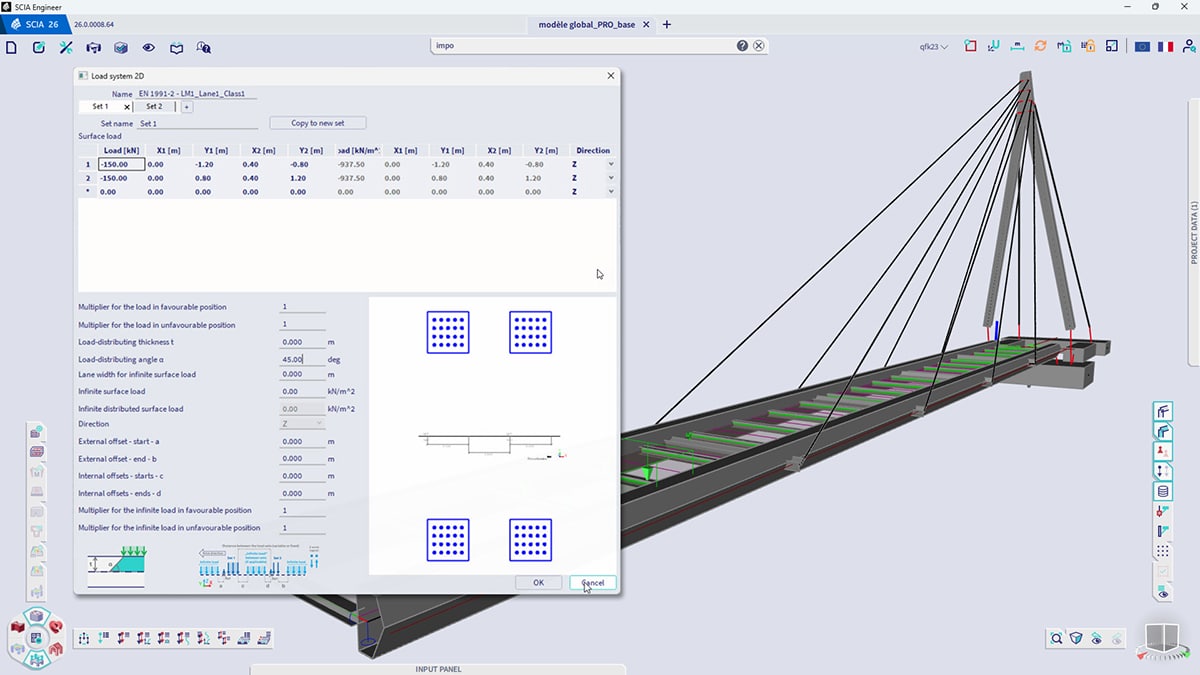The width and height of the screenshot is (1200, 675).
Task: Select the French flag language icon
Action: [x=1165, y=46]
